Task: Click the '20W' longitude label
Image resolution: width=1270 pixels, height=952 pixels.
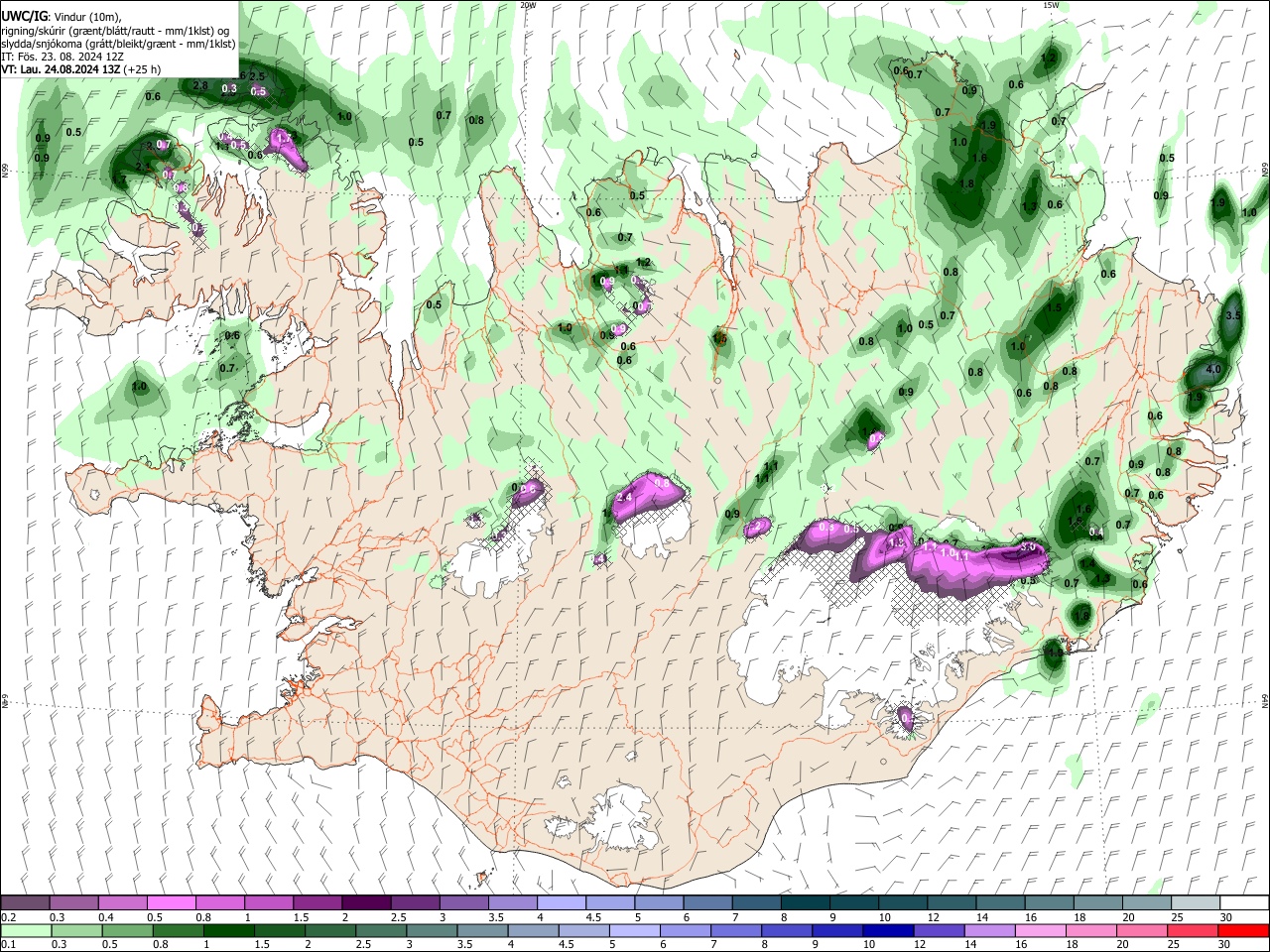Action: point(529,5)
